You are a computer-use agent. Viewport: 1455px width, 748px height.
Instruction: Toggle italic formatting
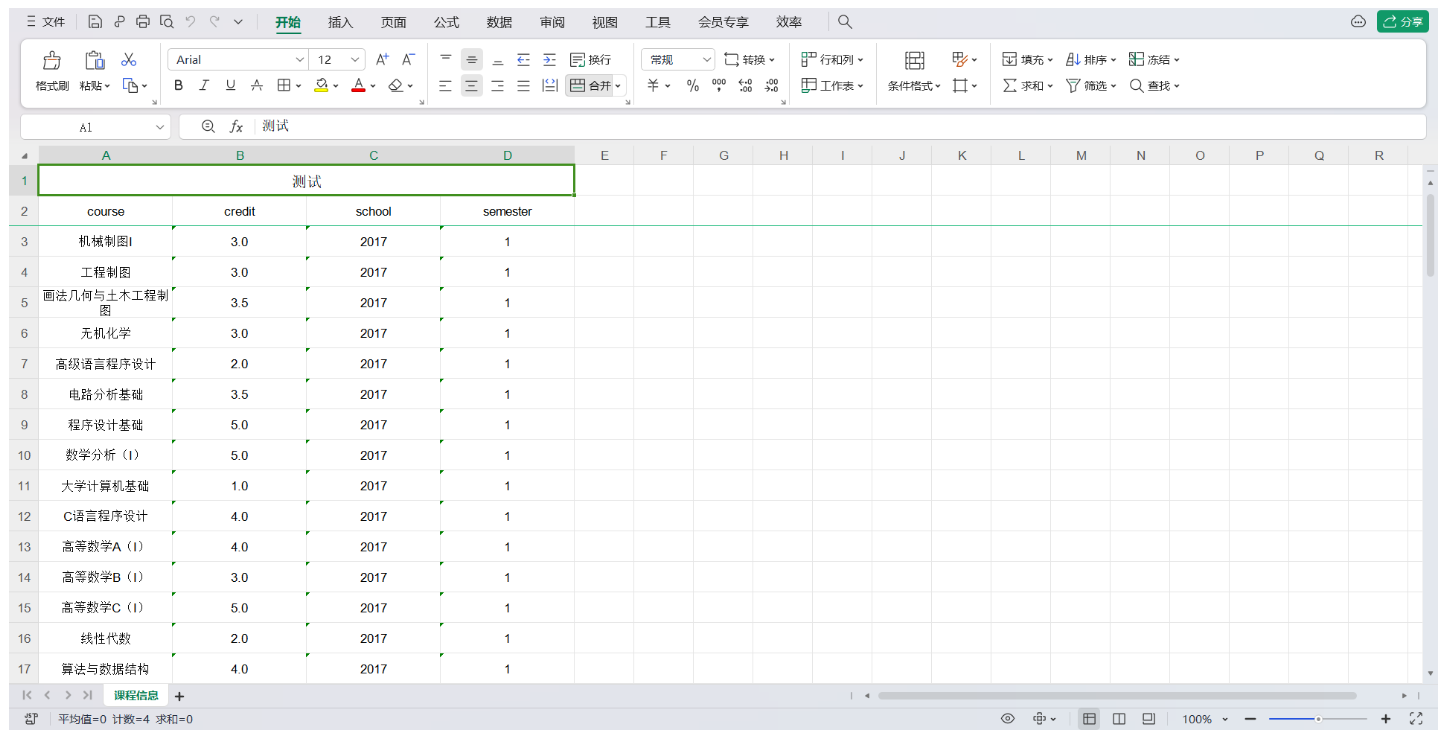(x=205, y=86)
